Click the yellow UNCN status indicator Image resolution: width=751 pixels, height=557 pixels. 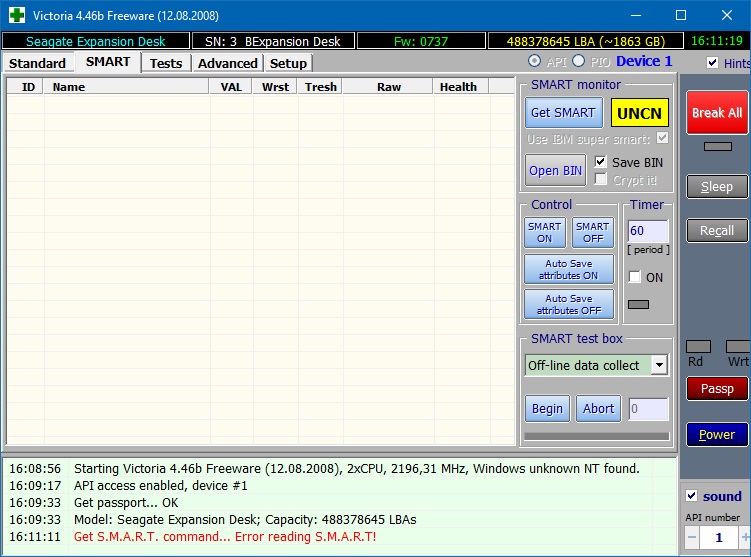[639, 113]
